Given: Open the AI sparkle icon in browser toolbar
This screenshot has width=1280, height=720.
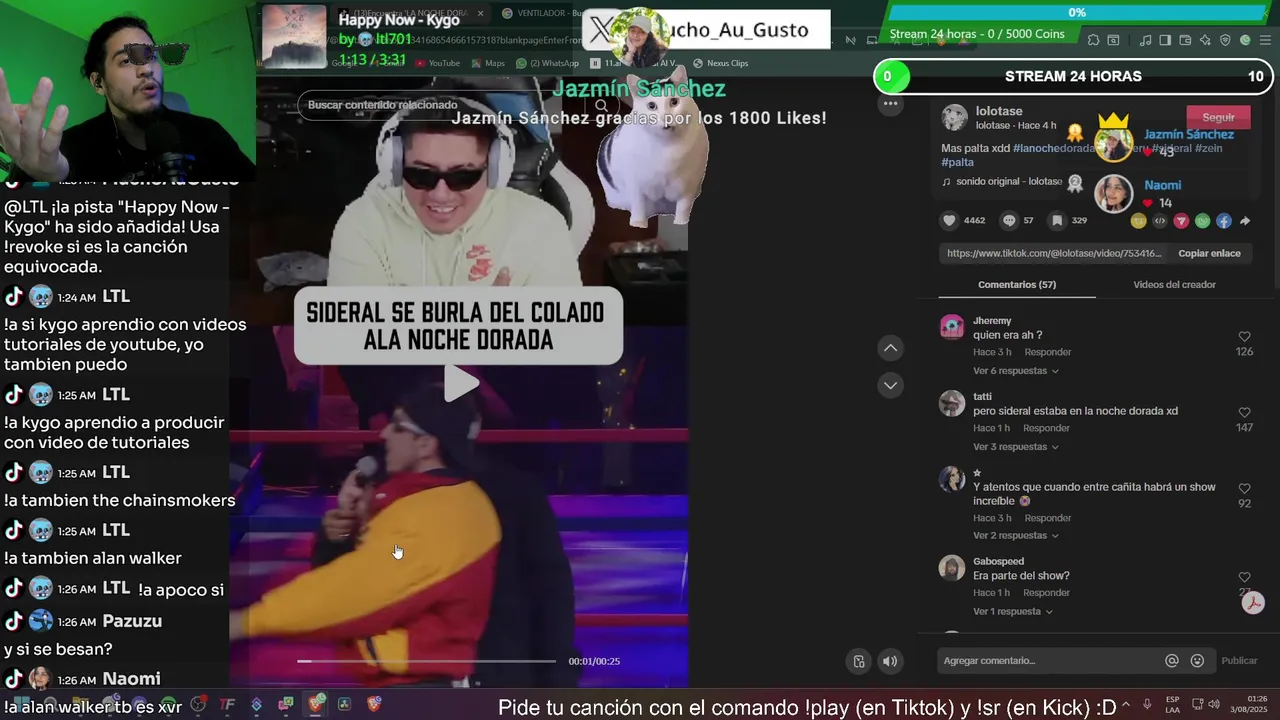Looking at the screenshot, I should [x=1205, y=40].
